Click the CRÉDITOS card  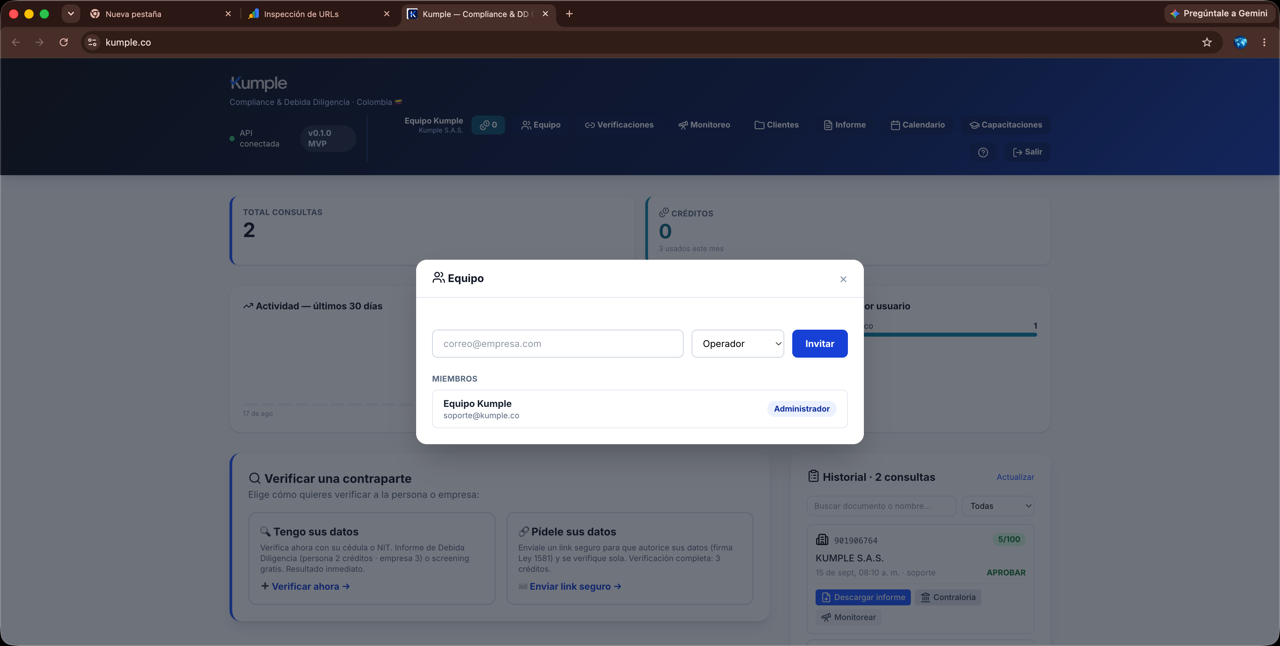(x=848, y=230)
